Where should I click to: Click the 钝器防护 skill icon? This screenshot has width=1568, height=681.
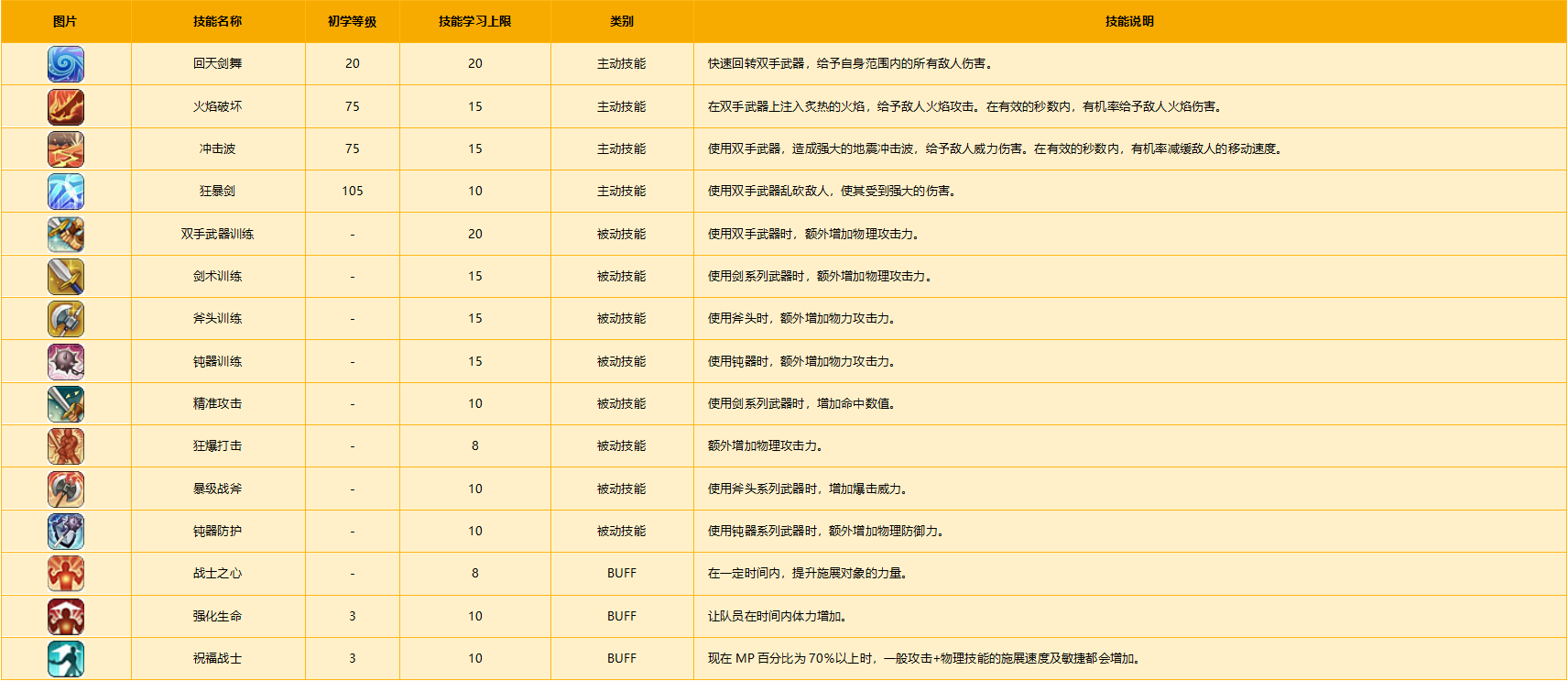click(66, 532)
